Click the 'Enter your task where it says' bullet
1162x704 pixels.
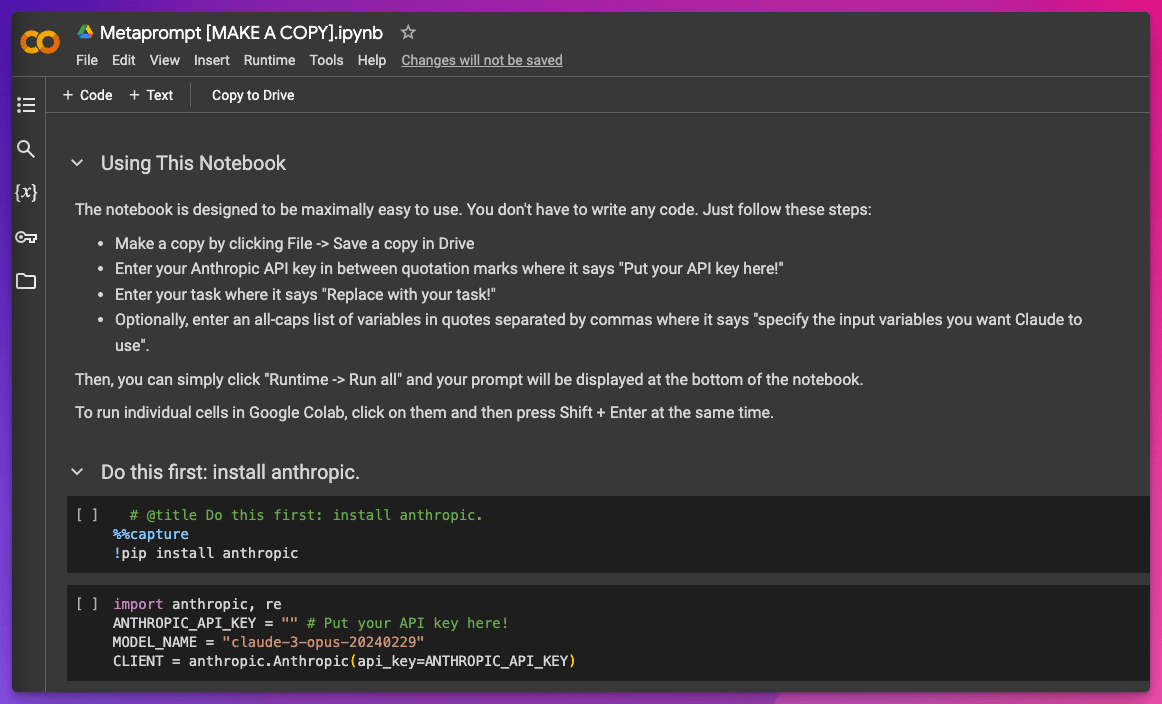(305, 294)
